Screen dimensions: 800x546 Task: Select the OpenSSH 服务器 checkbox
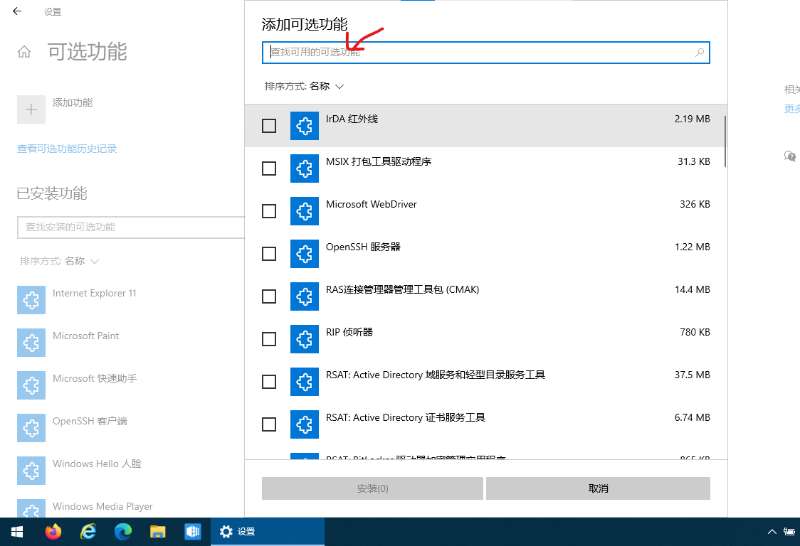point(269,254)
